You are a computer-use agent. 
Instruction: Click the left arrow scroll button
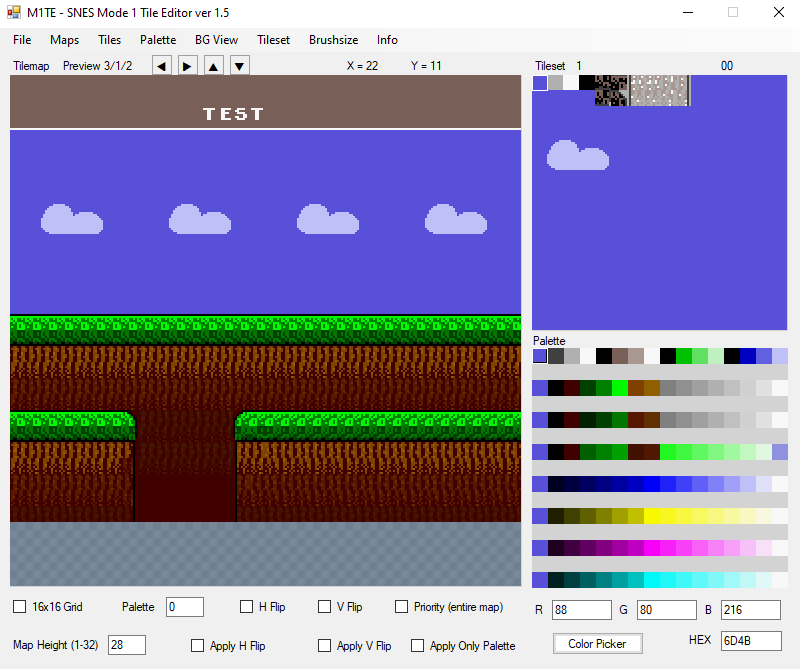pyautogui.click(x=162, y=66)
